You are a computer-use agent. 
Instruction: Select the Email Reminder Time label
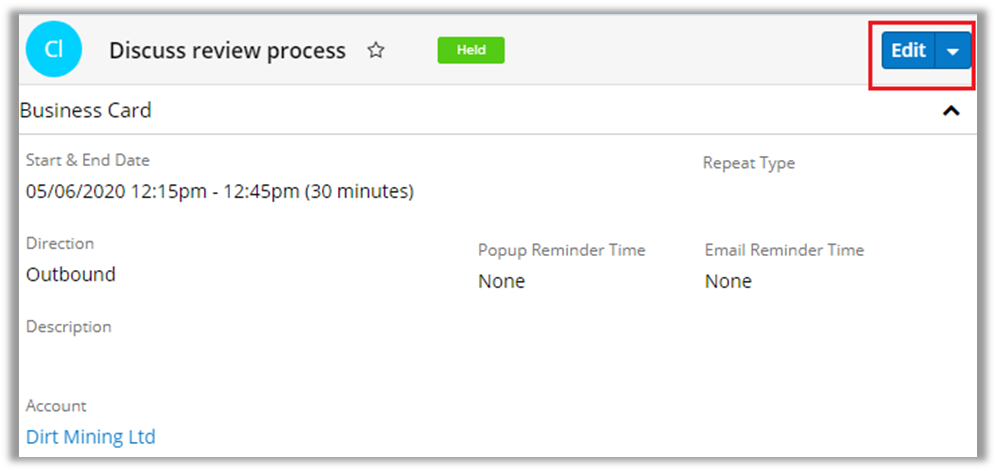coord(784,250)
